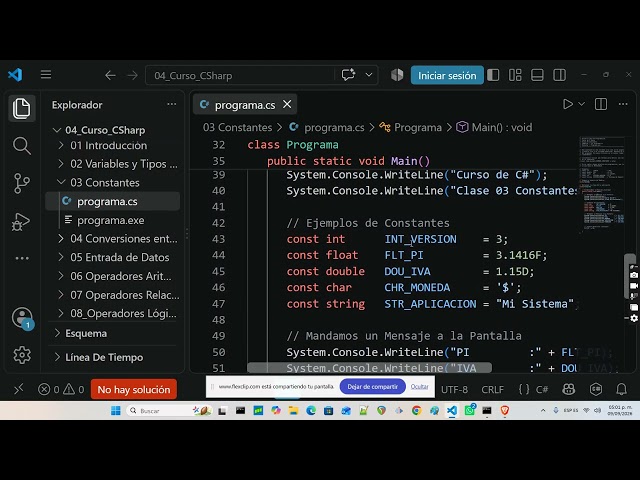The width and height of the screenshot is (640, 480).
Task: Click Dejar de compartir button
Action: 372,387
